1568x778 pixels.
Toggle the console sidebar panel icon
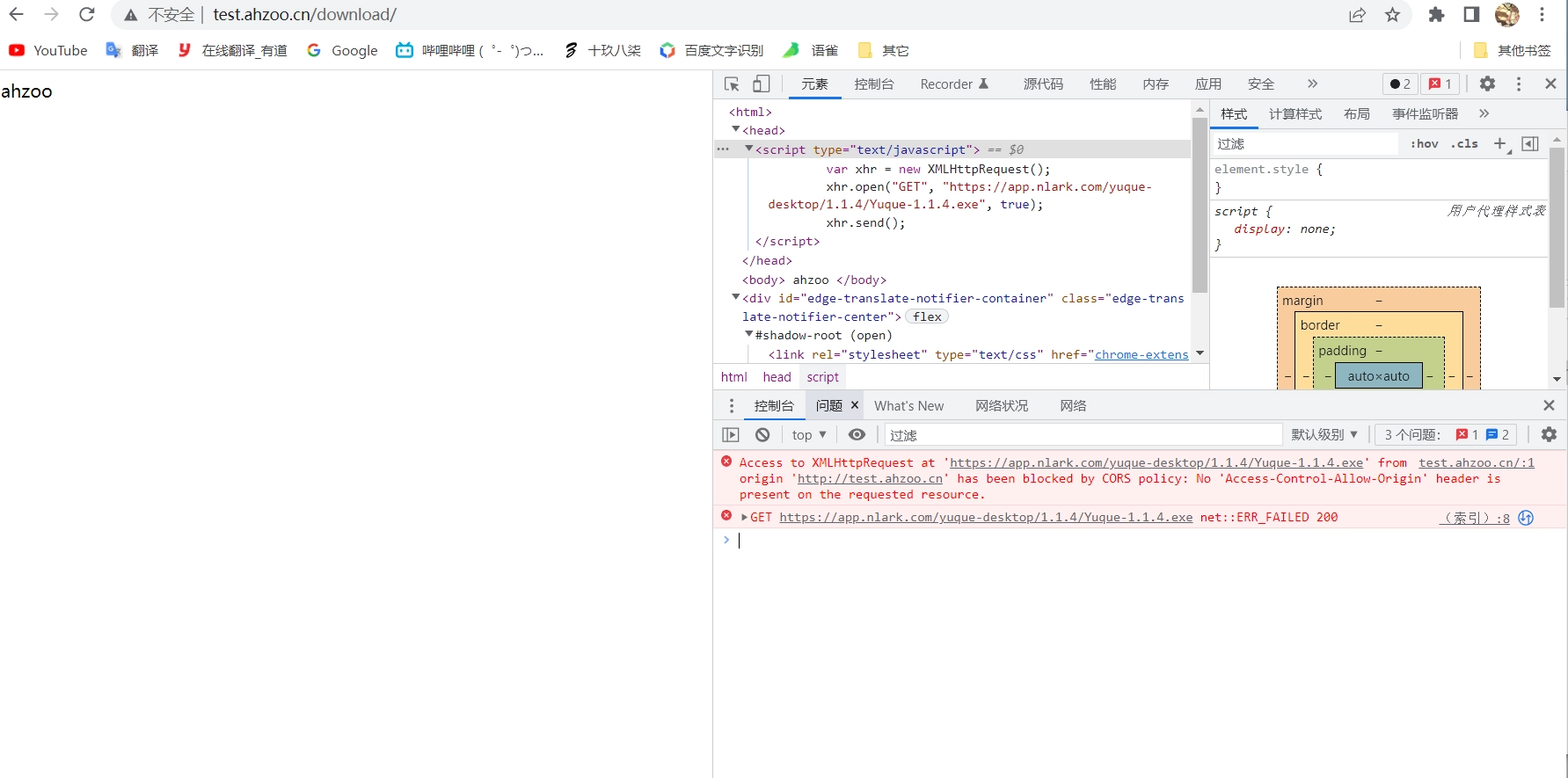(x=731, y=435)
